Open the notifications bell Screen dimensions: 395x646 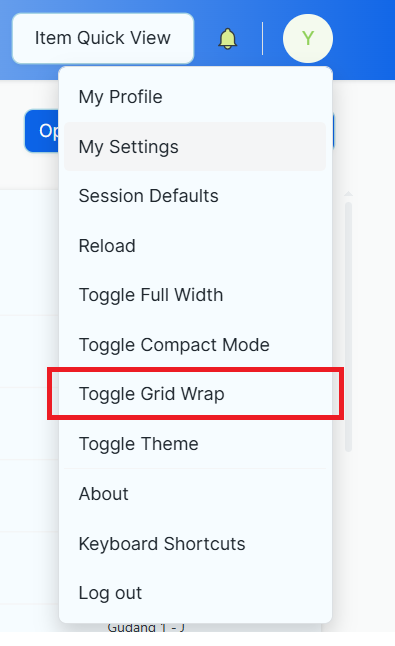(227, 39)
